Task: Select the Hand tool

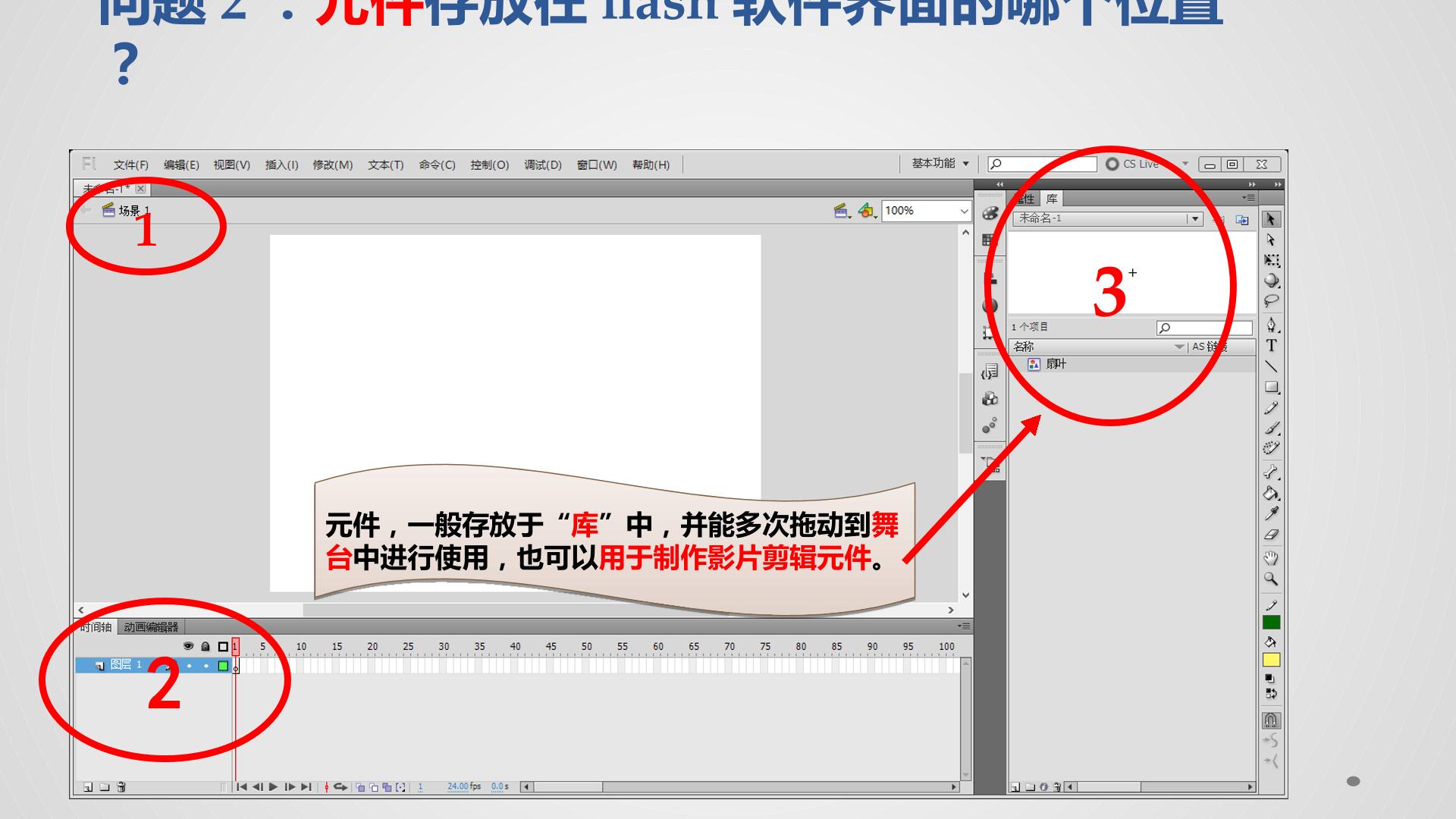Action: (x=1271, y=559)
